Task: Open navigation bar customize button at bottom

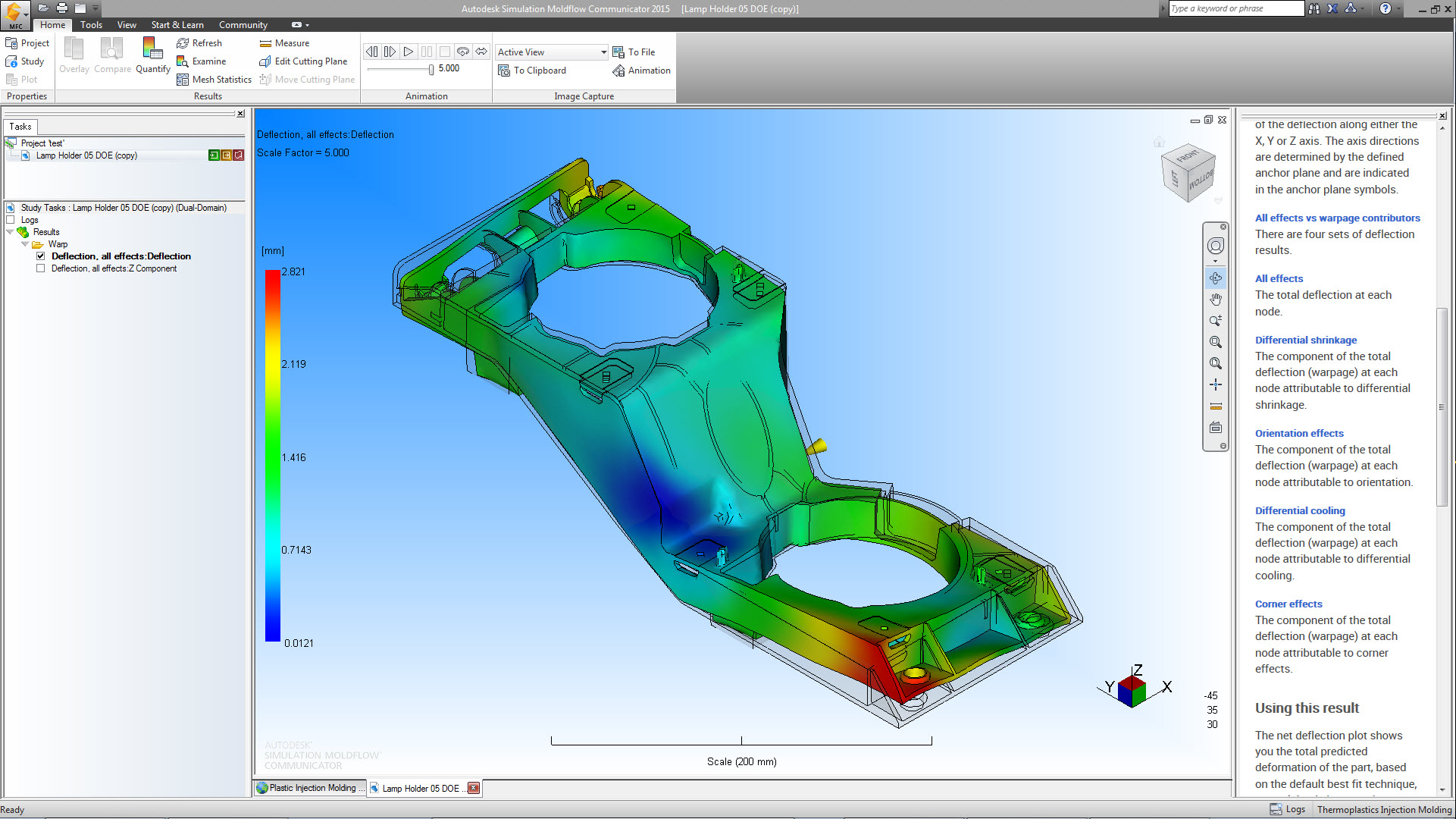Action: point(1223,446)
